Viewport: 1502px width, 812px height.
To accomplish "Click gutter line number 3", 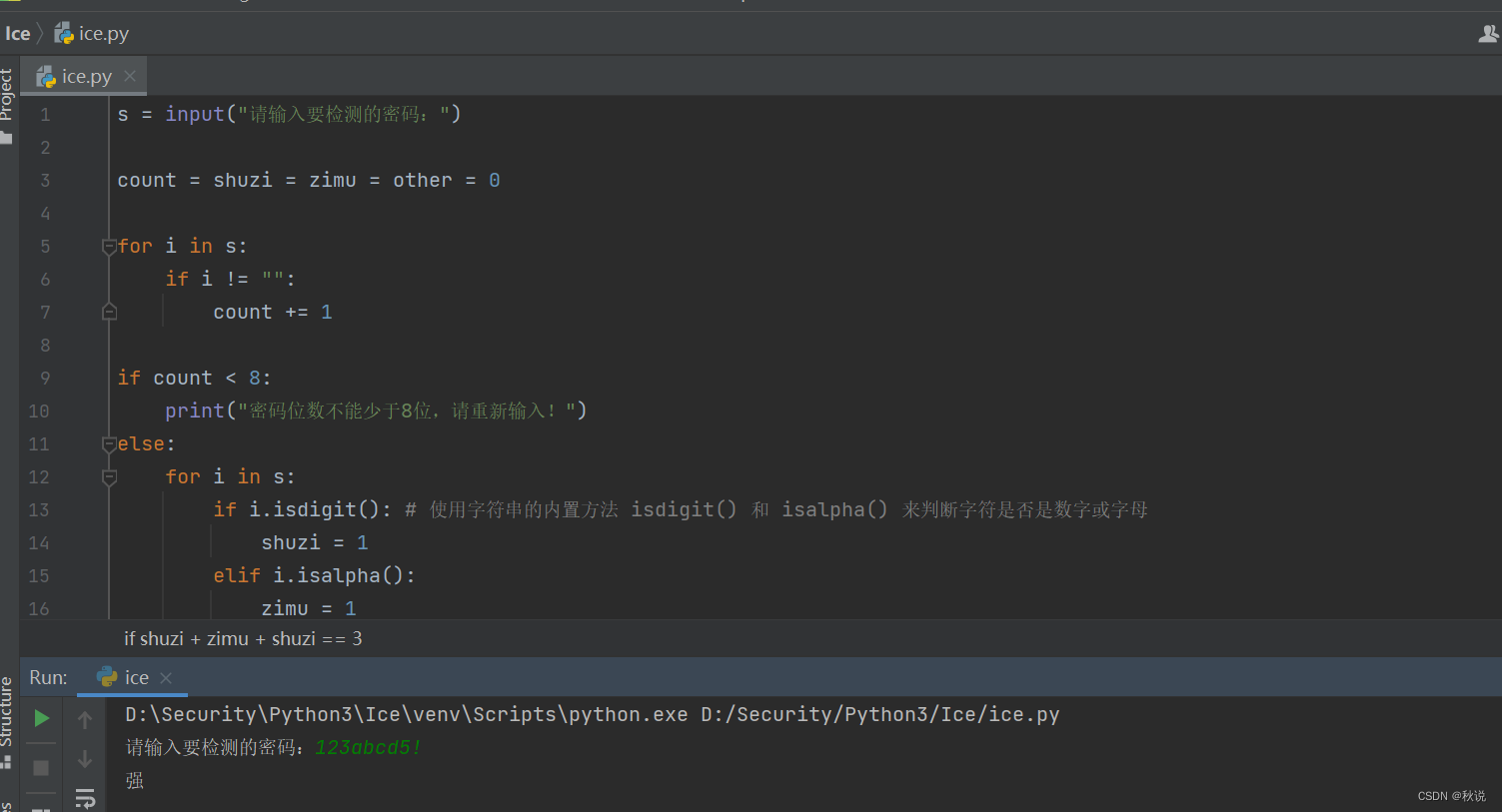I will coord(45,181).
